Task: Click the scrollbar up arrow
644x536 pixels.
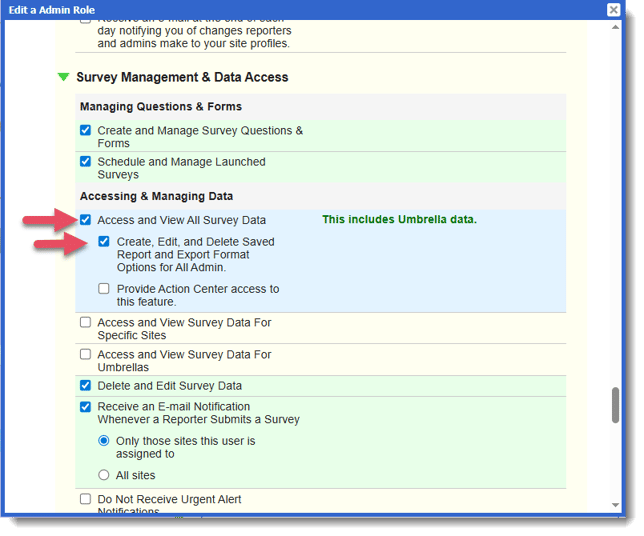Action: click(x=616, y=28)
